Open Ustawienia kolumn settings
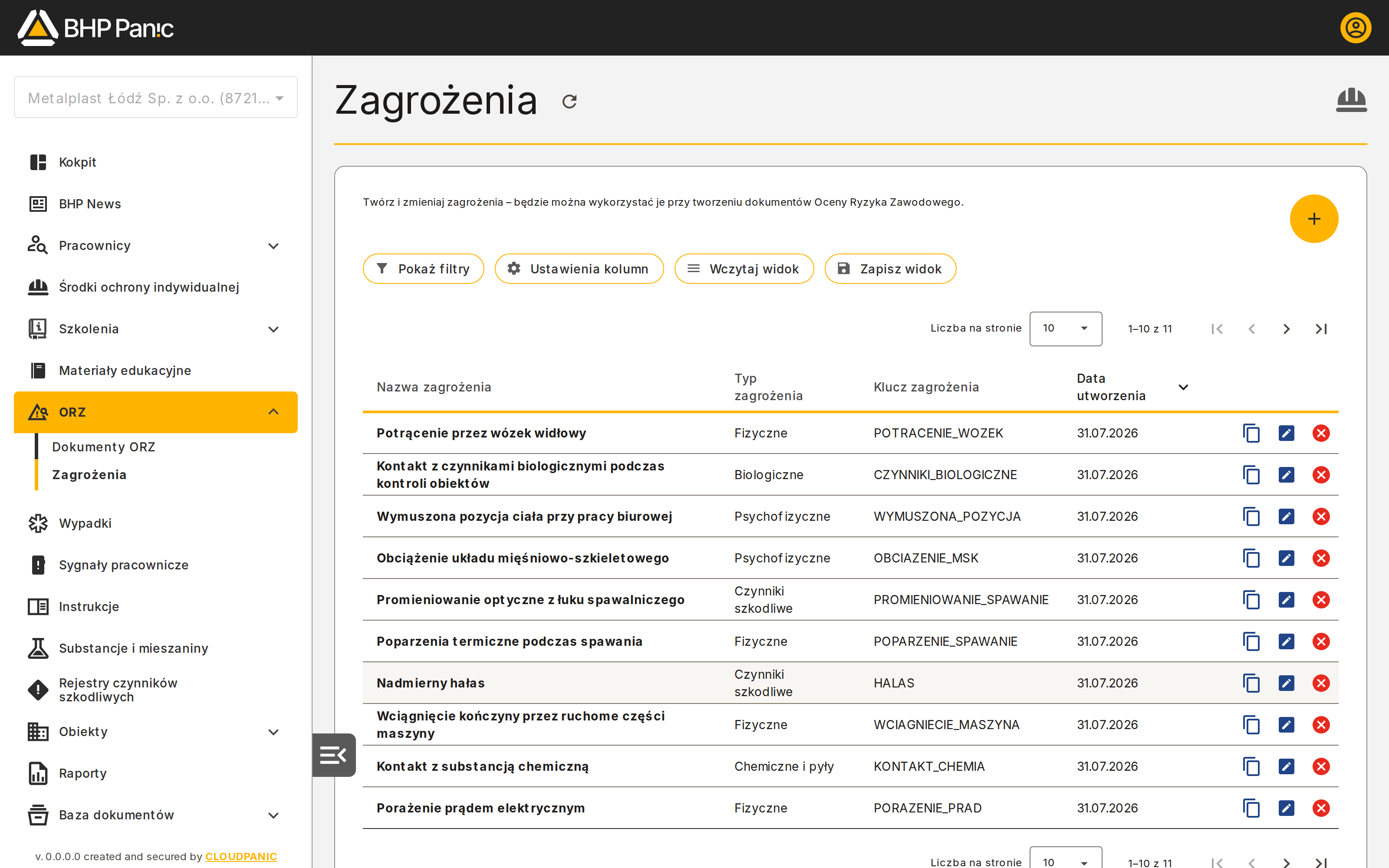This screenshot has height=868, width=1389. coord(579,269)
